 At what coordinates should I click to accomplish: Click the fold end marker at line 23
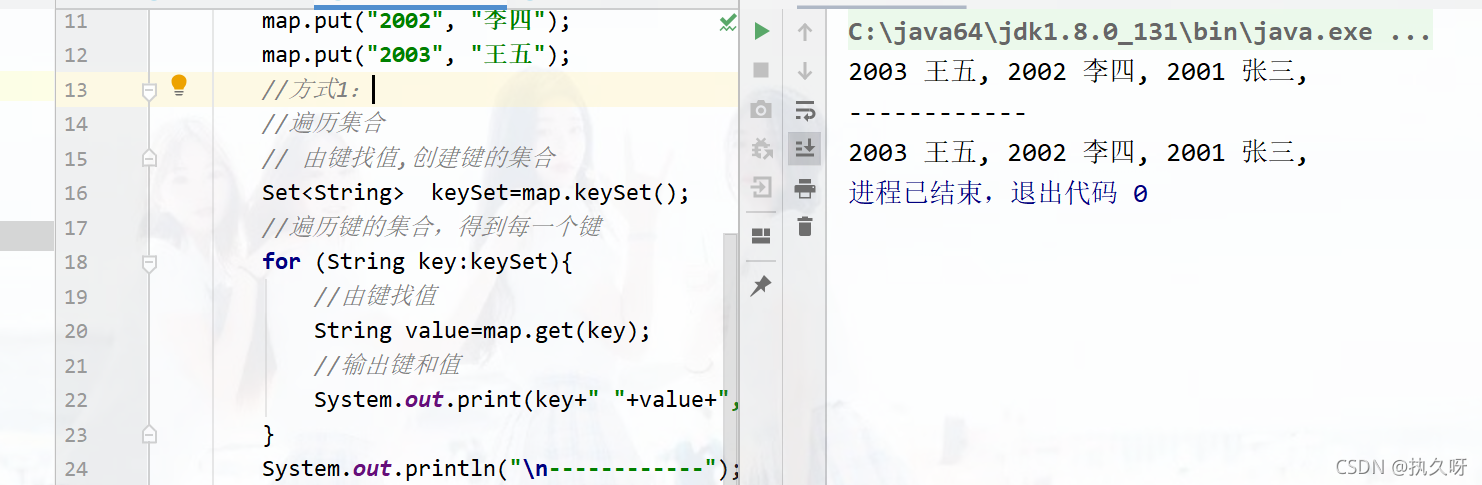pyautogui.click(x=150, y=434)
